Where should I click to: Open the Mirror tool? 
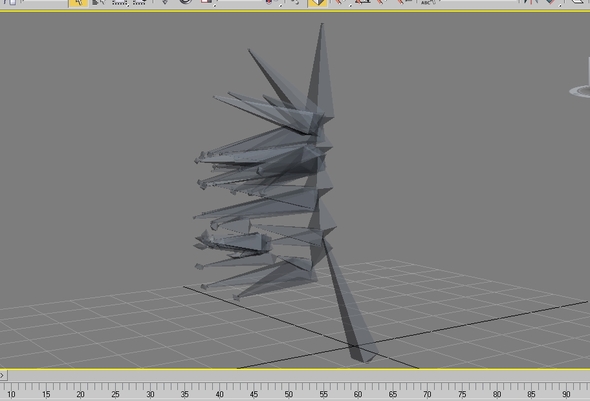click(530, 2)
